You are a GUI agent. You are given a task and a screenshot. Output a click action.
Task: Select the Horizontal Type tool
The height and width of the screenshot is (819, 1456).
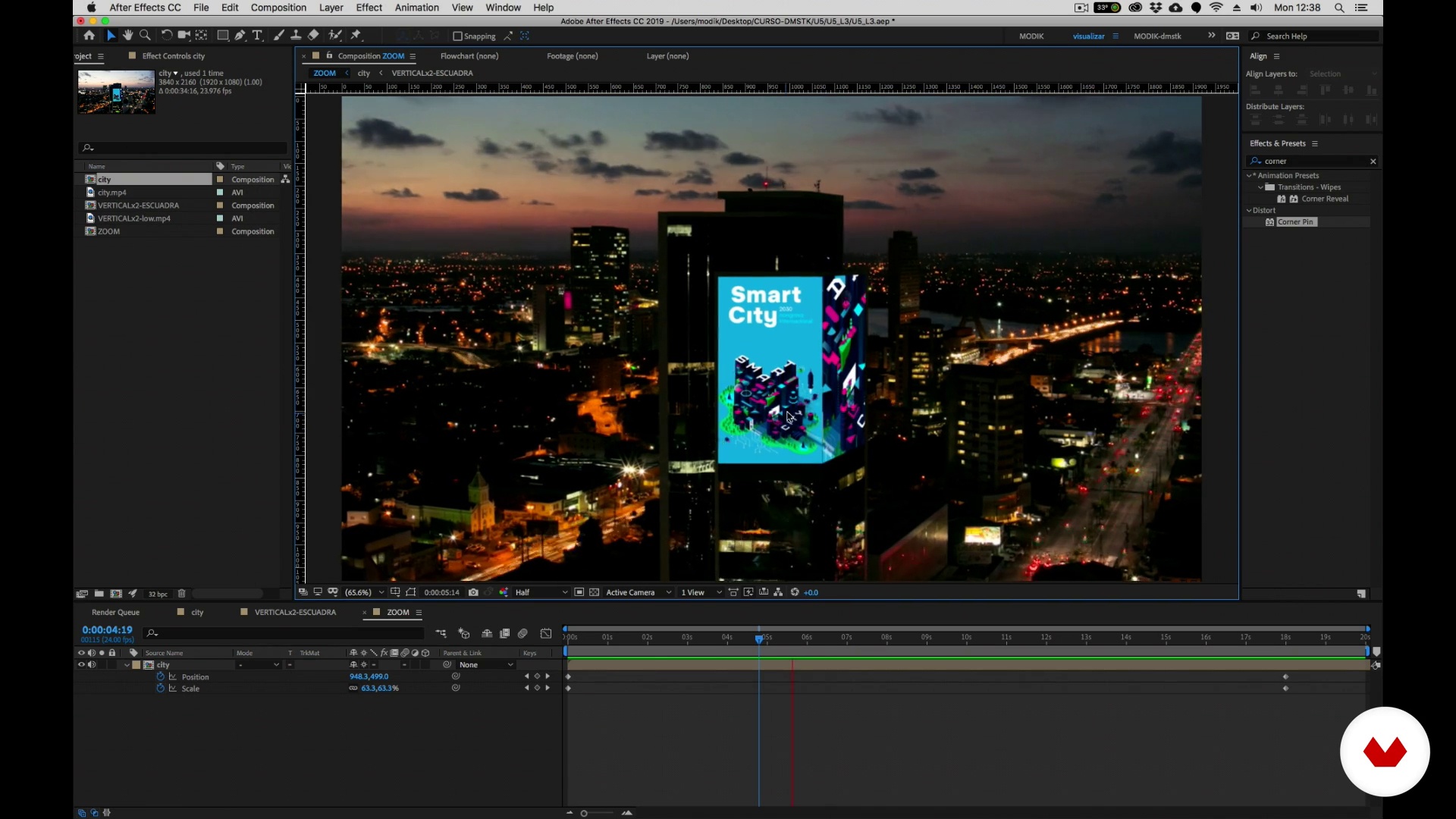(257, 36)
